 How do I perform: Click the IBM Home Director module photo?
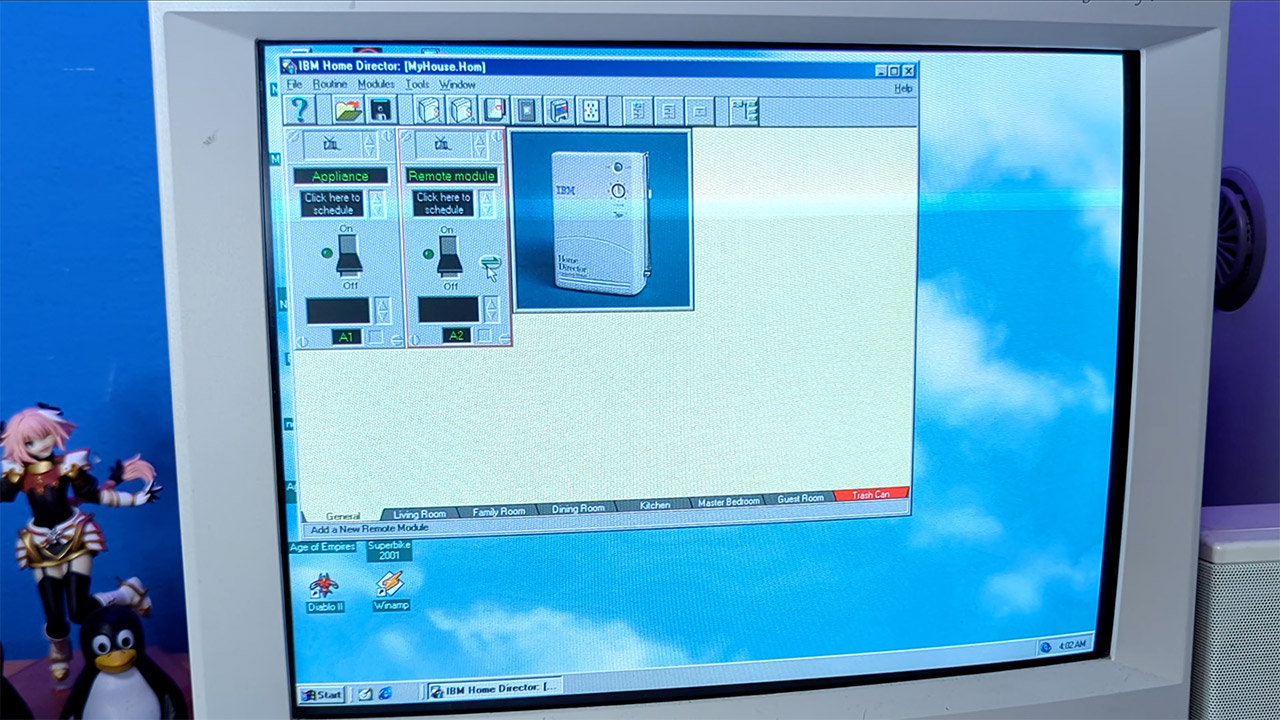[x=602, y=221]
